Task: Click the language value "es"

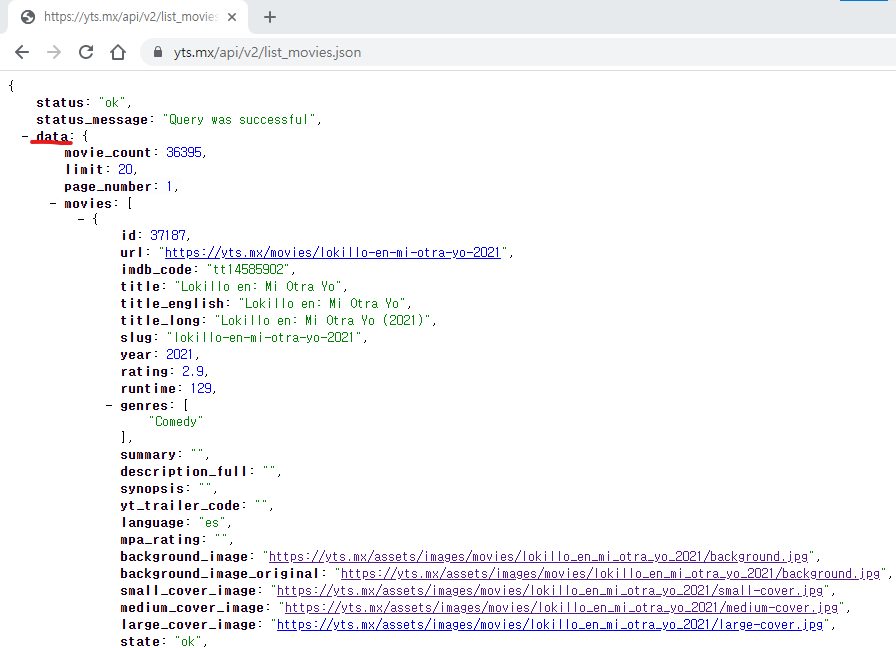Action: tap(212, 523)
